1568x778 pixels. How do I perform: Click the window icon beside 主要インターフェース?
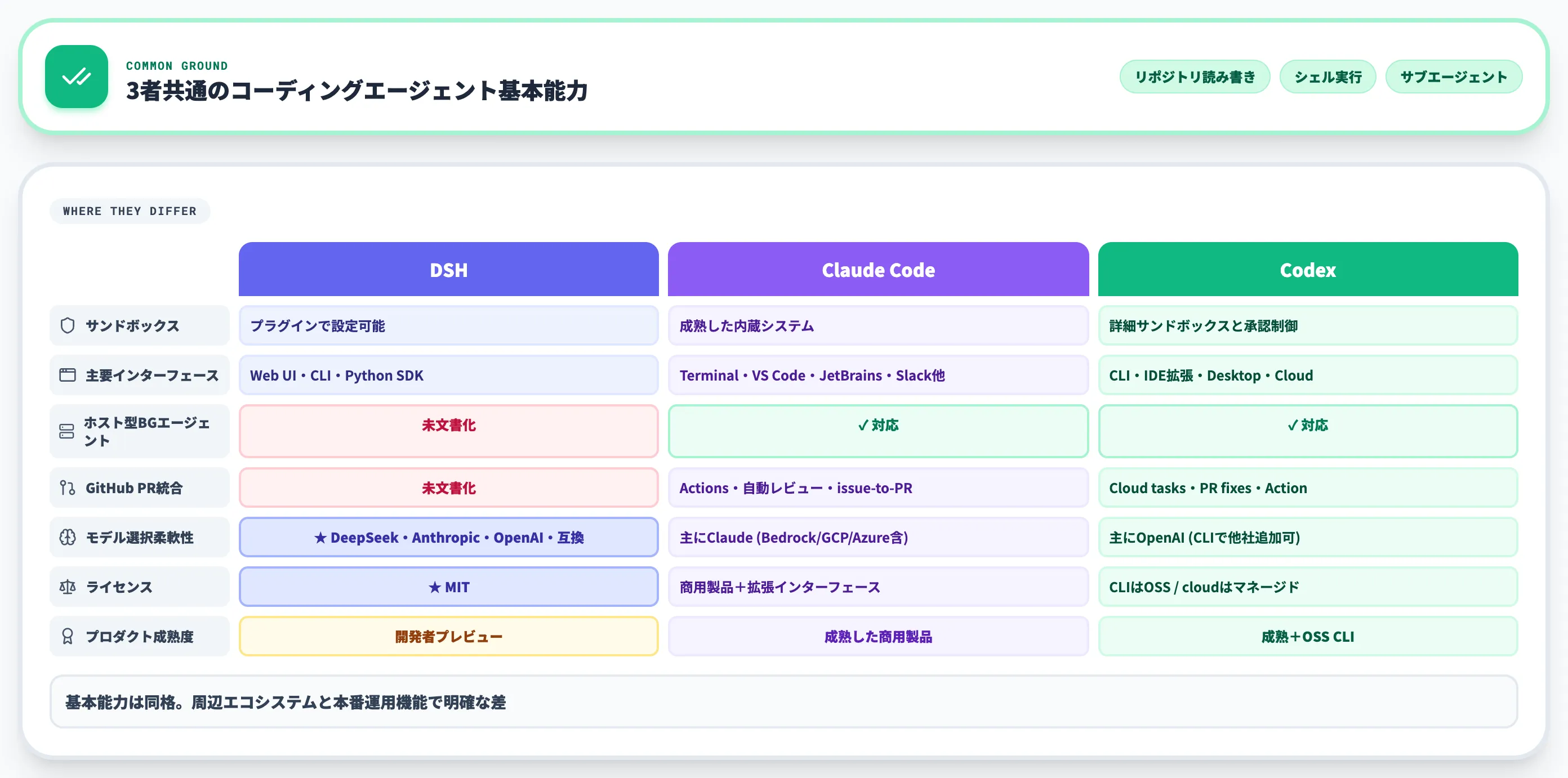click(68, 375)
